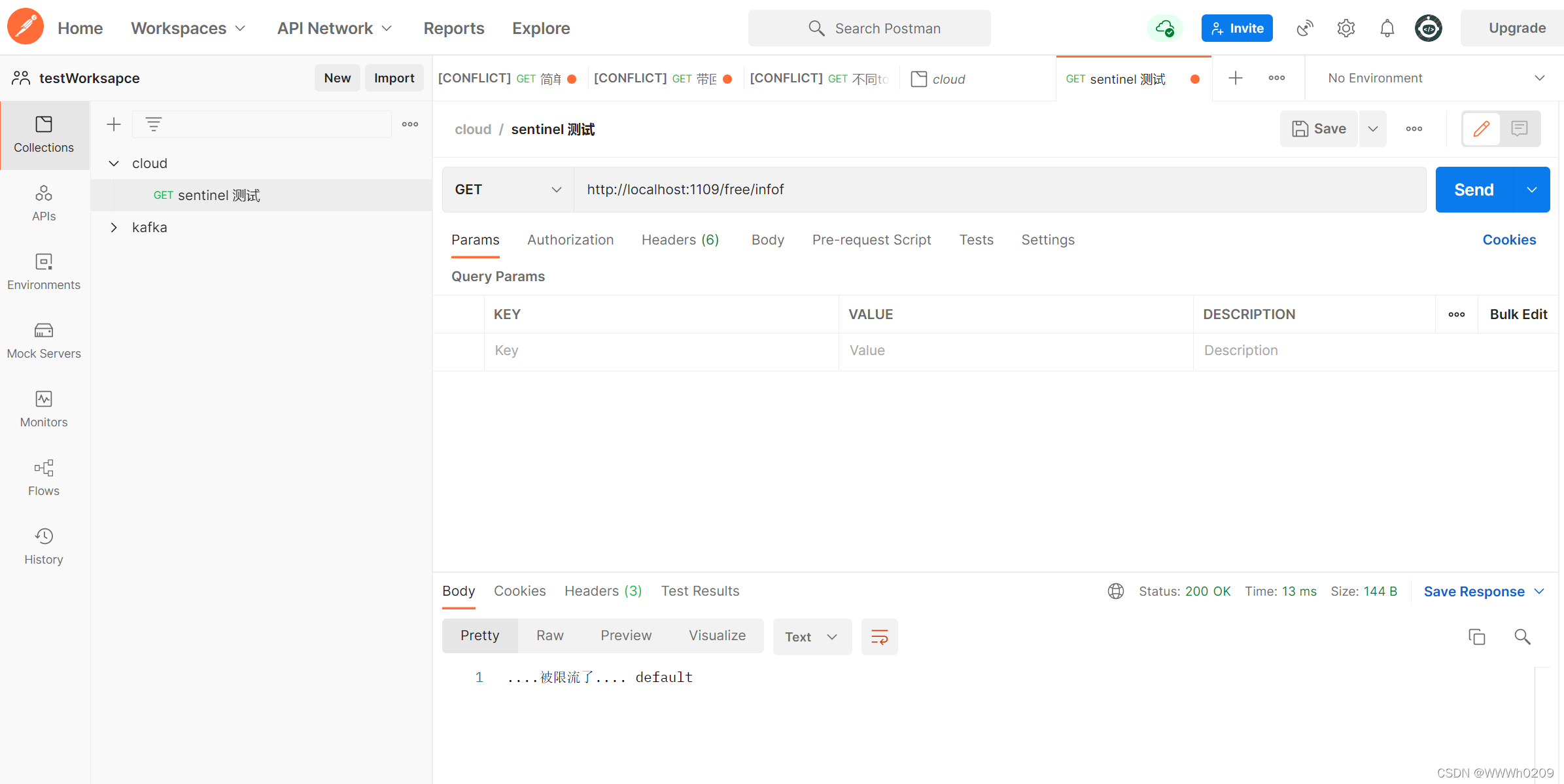1564x784 pixels.
Task: Open the Monitors sidebar panel
Action: (x=44, y=409)
